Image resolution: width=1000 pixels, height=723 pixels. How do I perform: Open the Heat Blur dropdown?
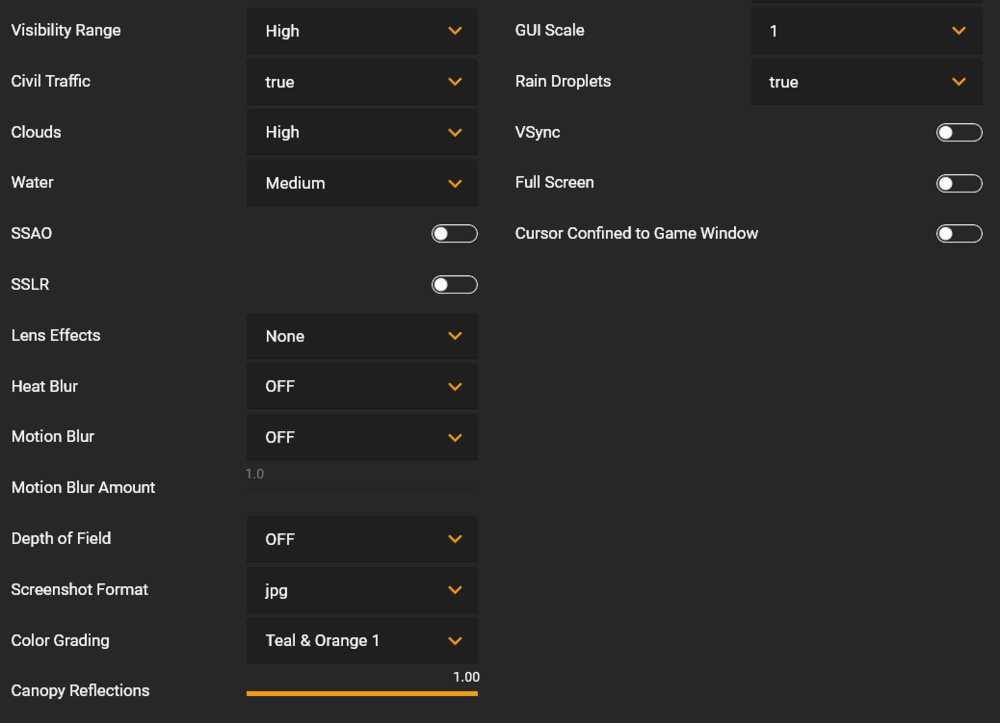[x=361, y=386]
